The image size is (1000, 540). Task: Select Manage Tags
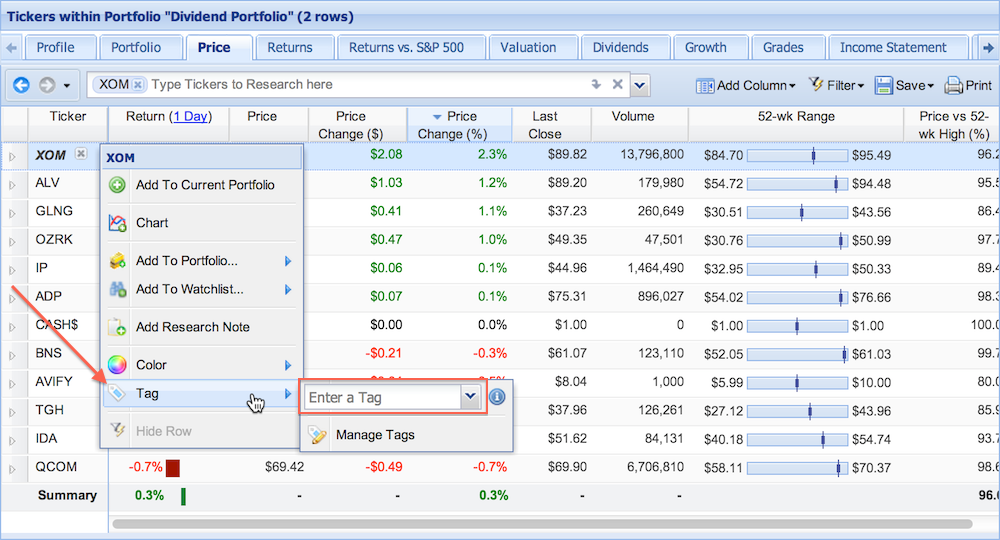(x=406, y=435)
